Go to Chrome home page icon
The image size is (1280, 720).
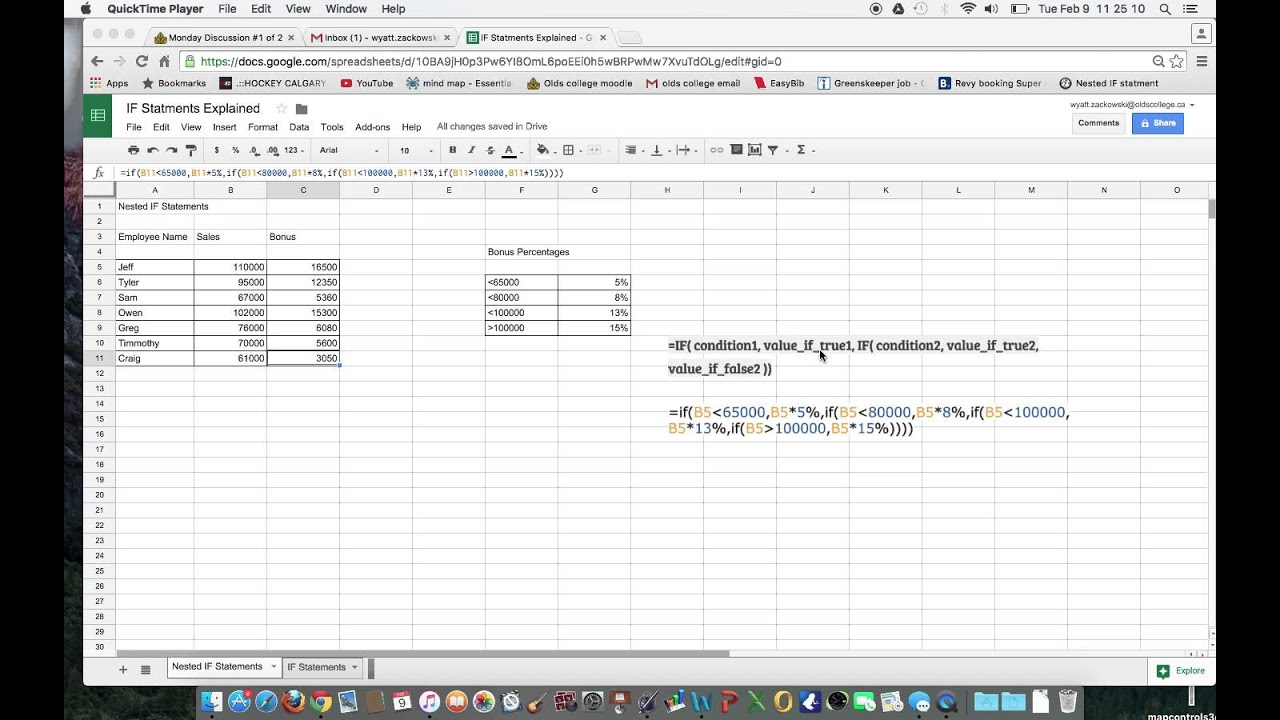click(165, 61)
